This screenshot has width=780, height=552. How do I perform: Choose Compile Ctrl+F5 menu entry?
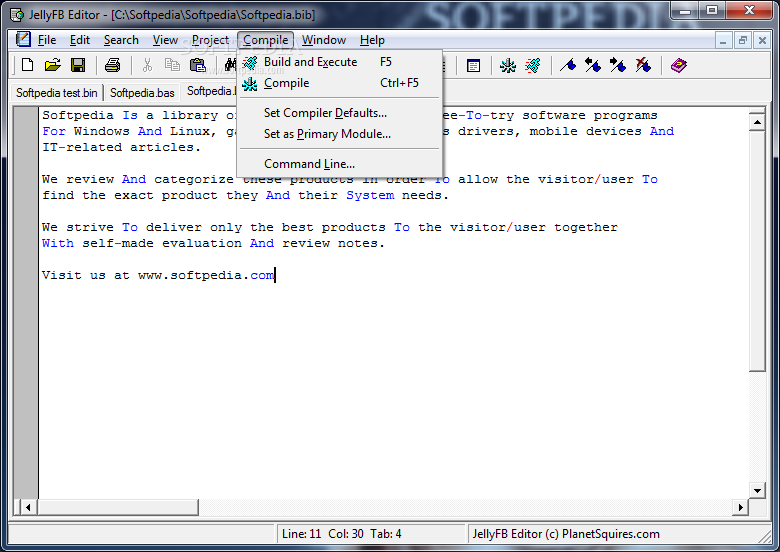[340, 83]
